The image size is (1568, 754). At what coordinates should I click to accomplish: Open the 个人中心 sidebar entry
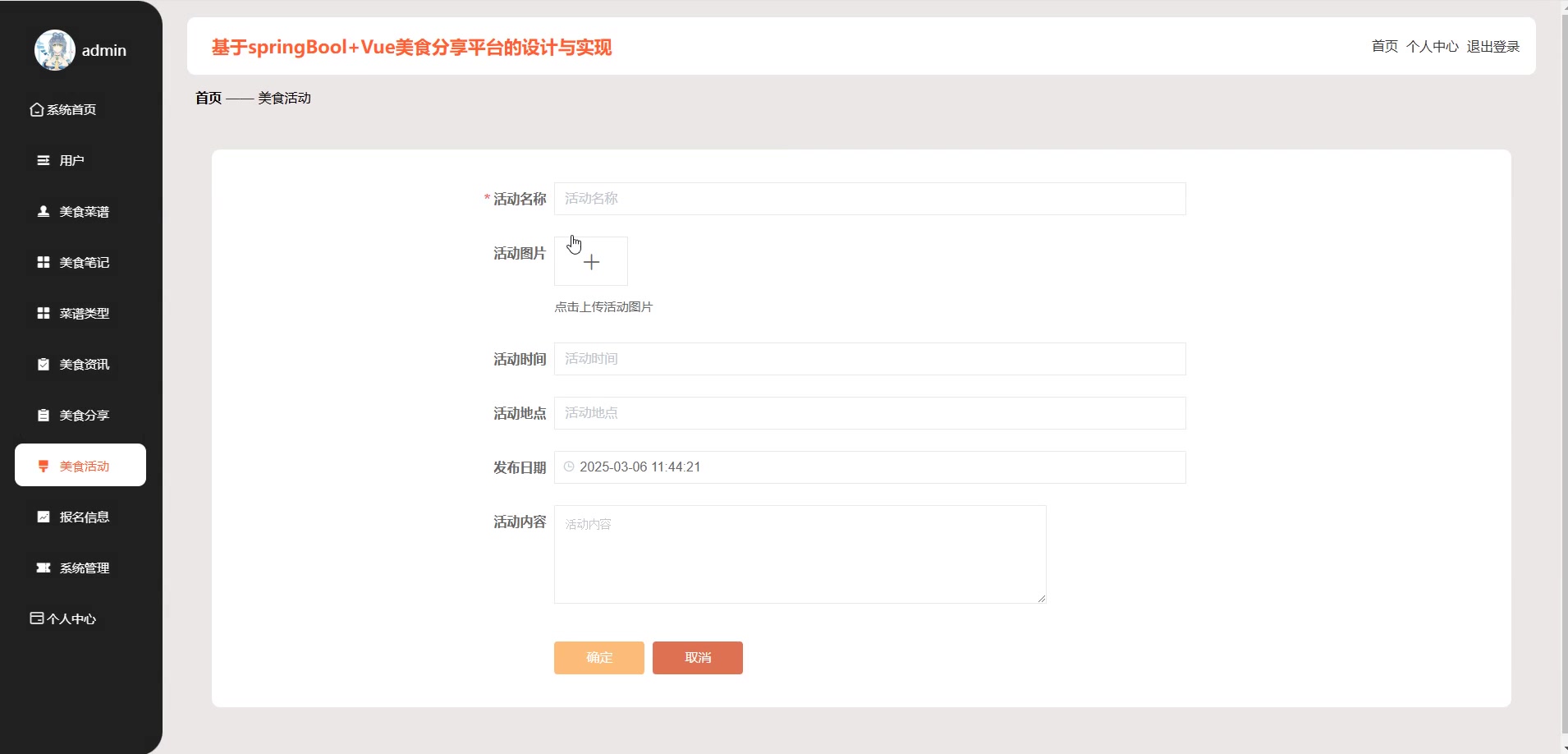63,618
